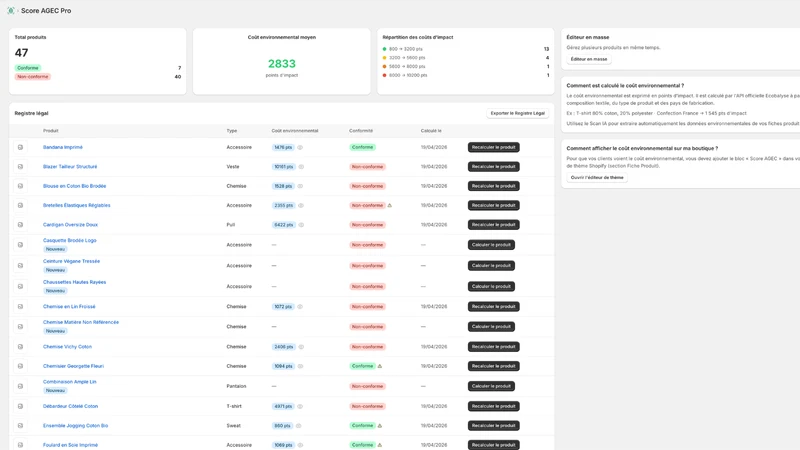Open the Ceinture Végane Tressée link
The image size is (800, 450).
(x=71, y=261)
